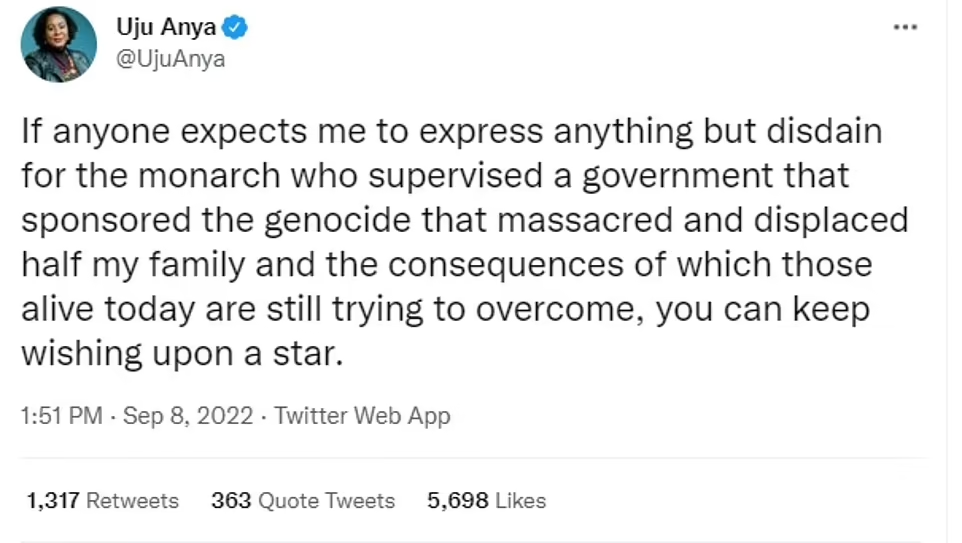Screen dimensions: 962x543
Task: Show the 363 Quote Tweets
Action: pyautogui.click(x=303, y=500)
